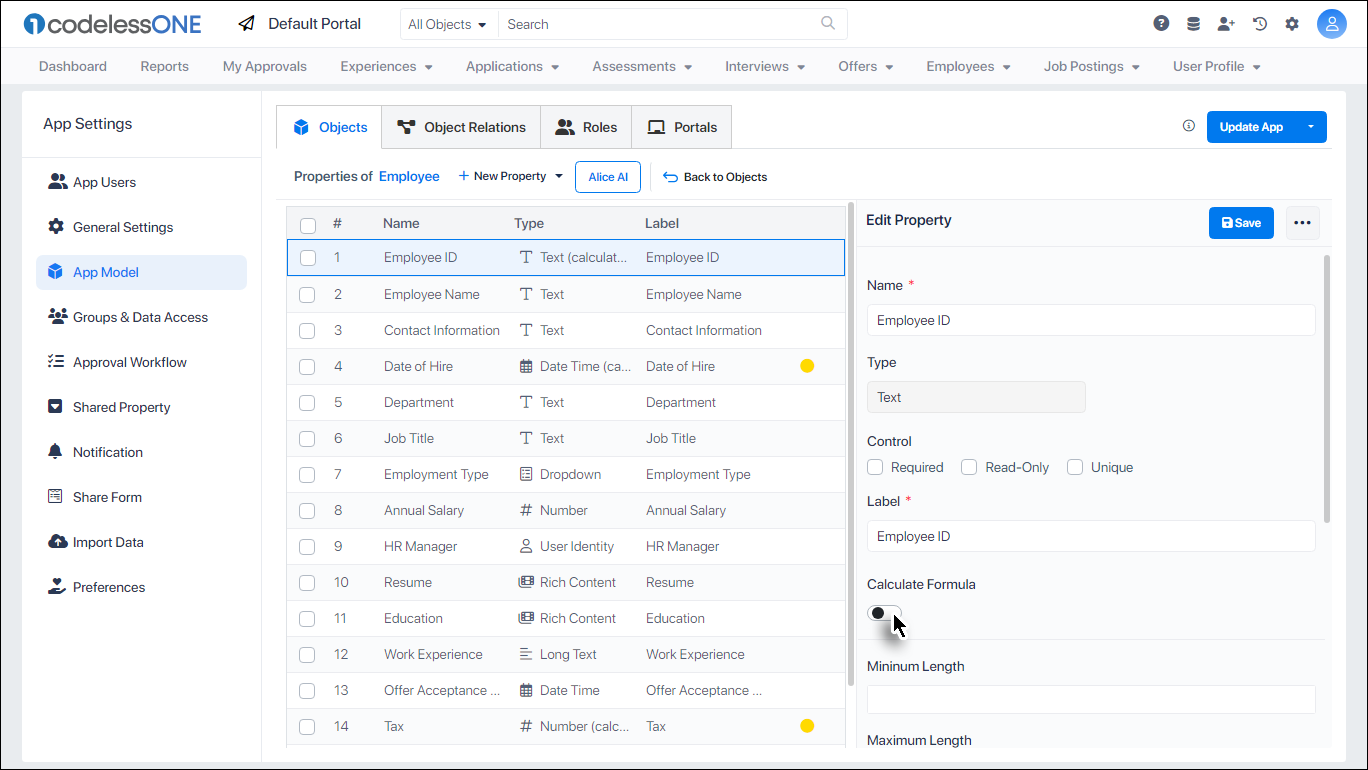1368x770 pixels.
Task: Switch to the Roles tab
Action: pos(586,127)
